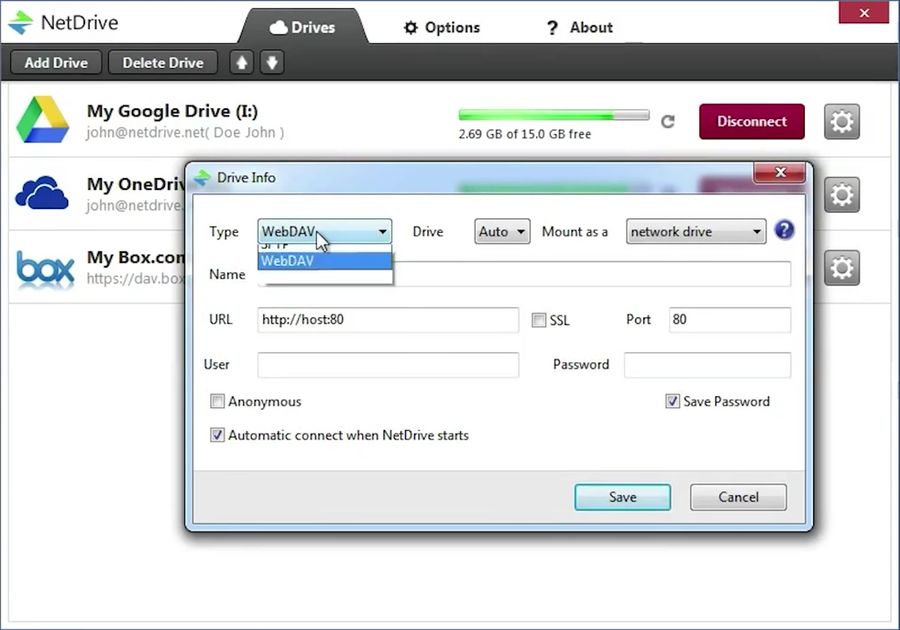Choose WebDAV in the open Type list
The height and width of the screenshot is (630, 900).
325,261
